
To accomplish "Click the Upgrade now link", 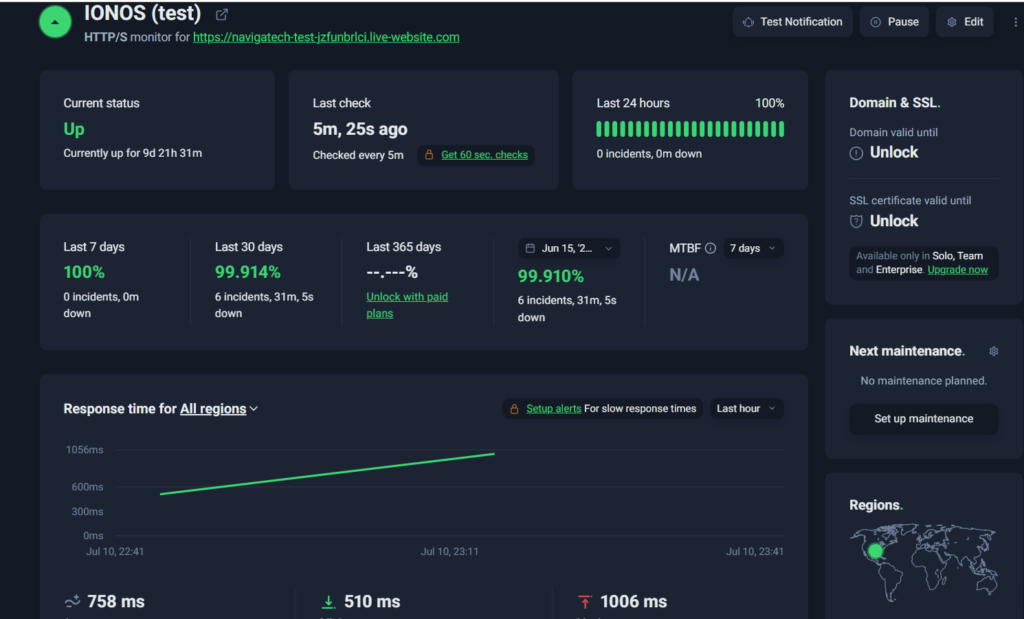I will pos(957,270).
